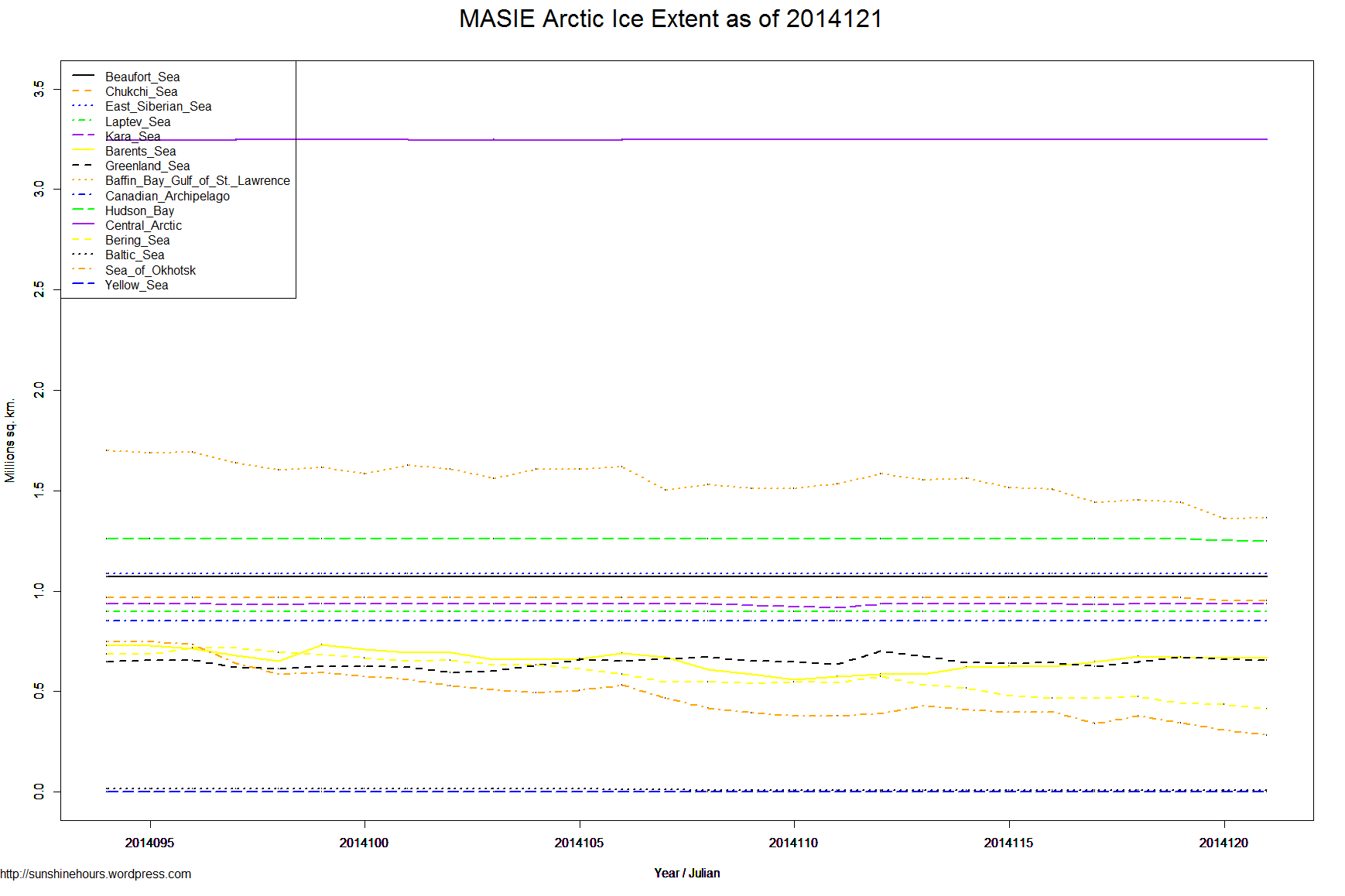The height and width of the screenshot is (896, 1345).
Task: Select the Baltic_Sea legend entry
Action: coord(135,255)
